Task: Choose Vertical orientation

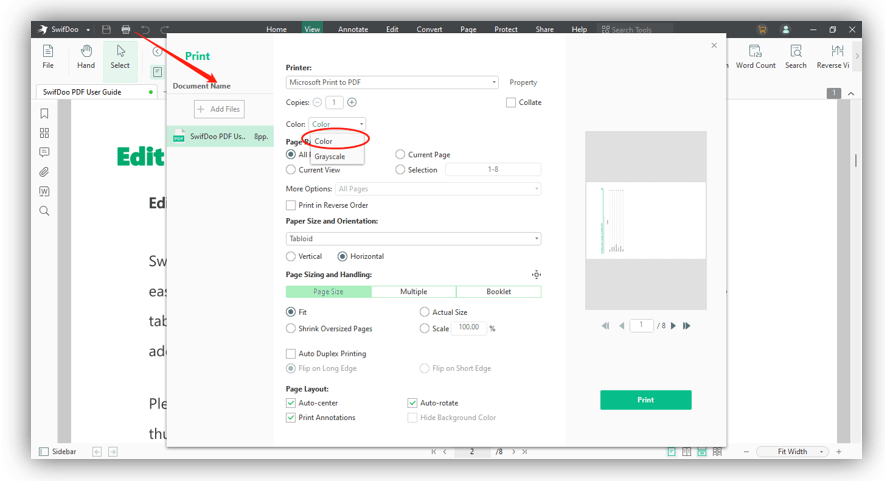Action: pyautogui.click(x=291, y=256)
